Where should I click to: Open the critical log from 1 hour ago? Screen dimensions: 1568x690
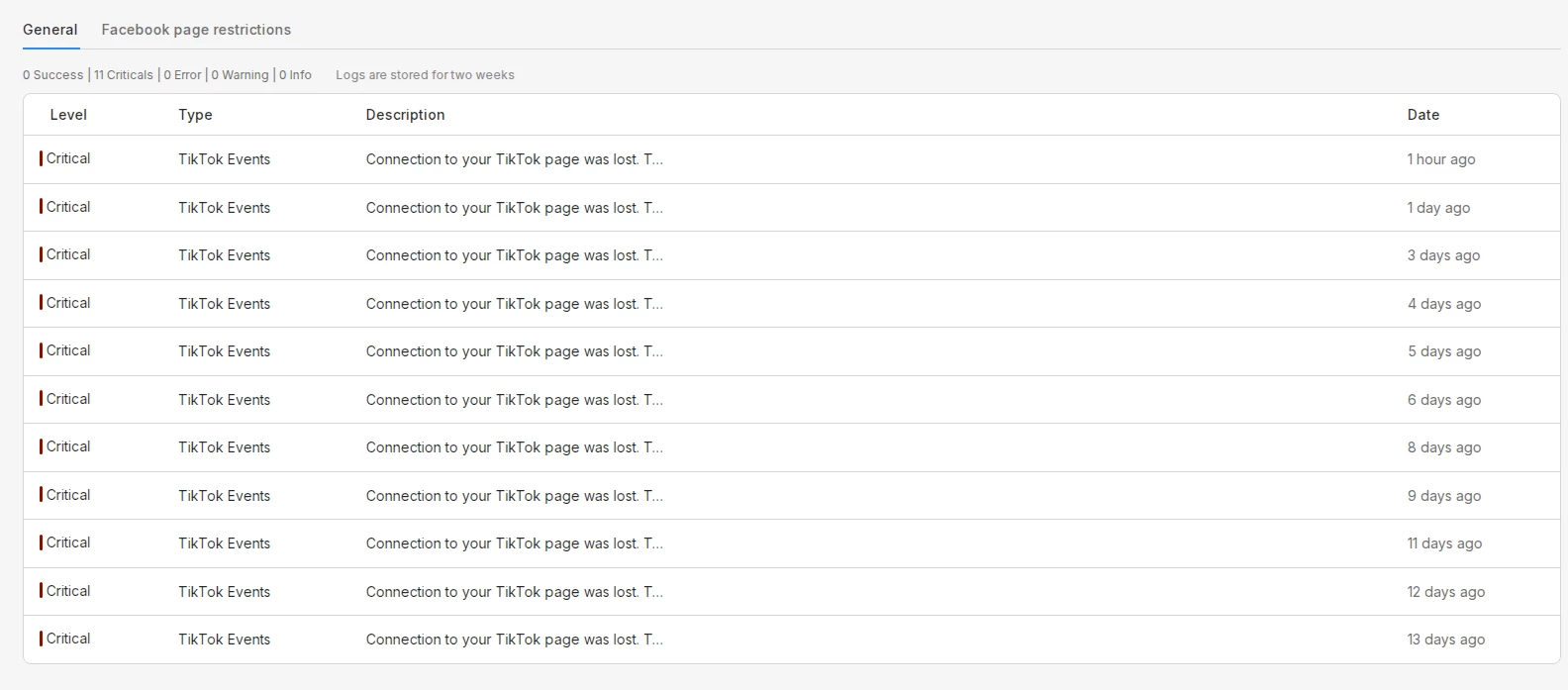[x=514, y=159]
